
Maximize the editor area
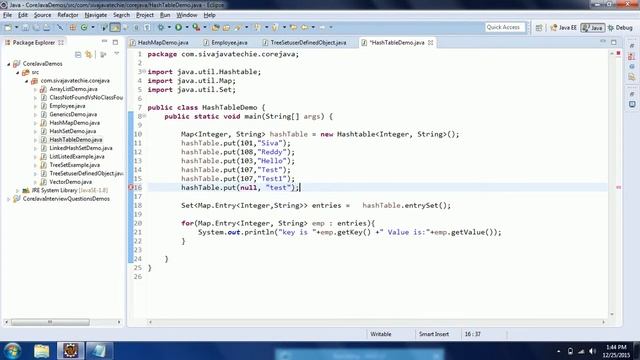tap(613, 42)
